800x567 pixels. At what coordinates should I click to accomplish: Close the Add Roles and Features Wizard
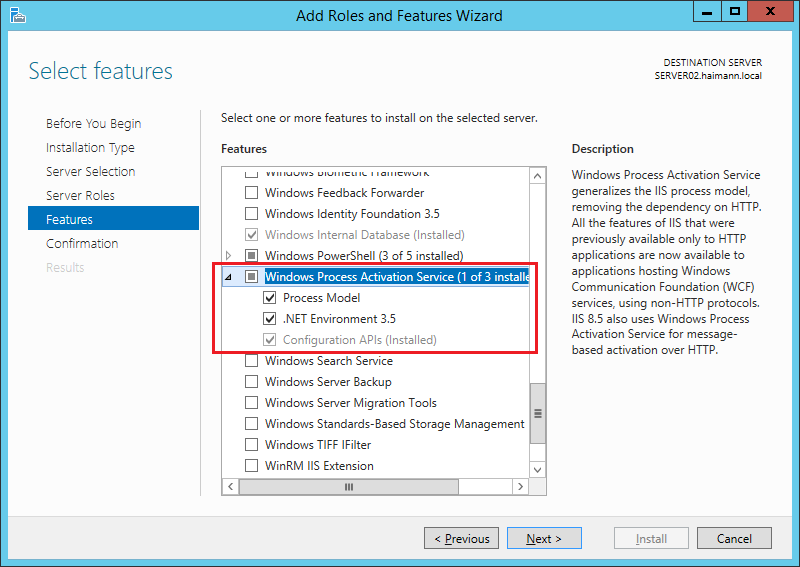[770, 11]
